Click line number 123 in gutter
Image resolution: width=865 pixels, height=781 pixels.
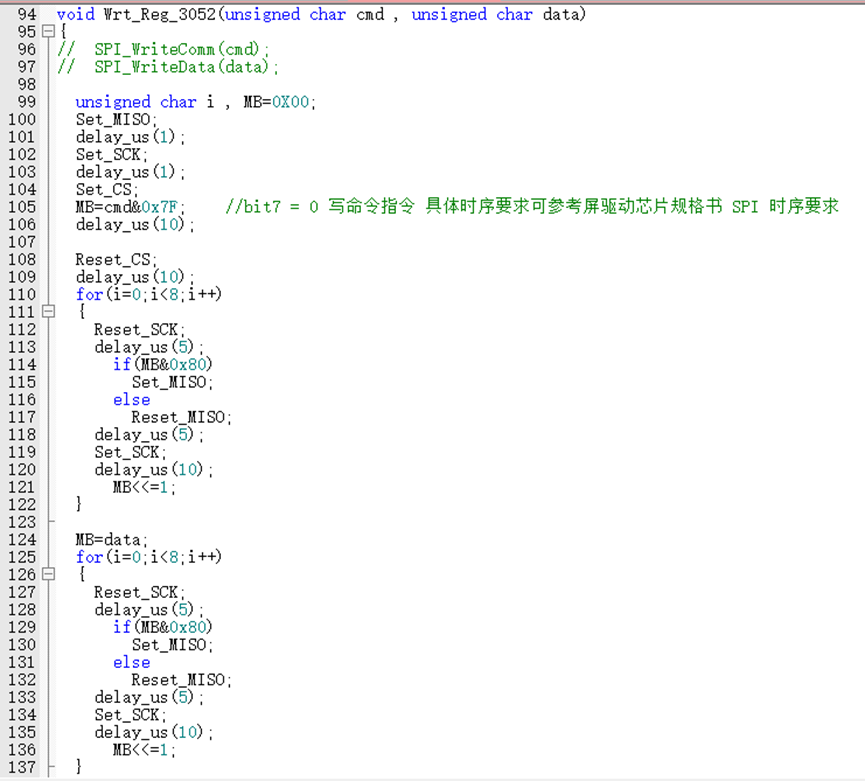(22, 522)
